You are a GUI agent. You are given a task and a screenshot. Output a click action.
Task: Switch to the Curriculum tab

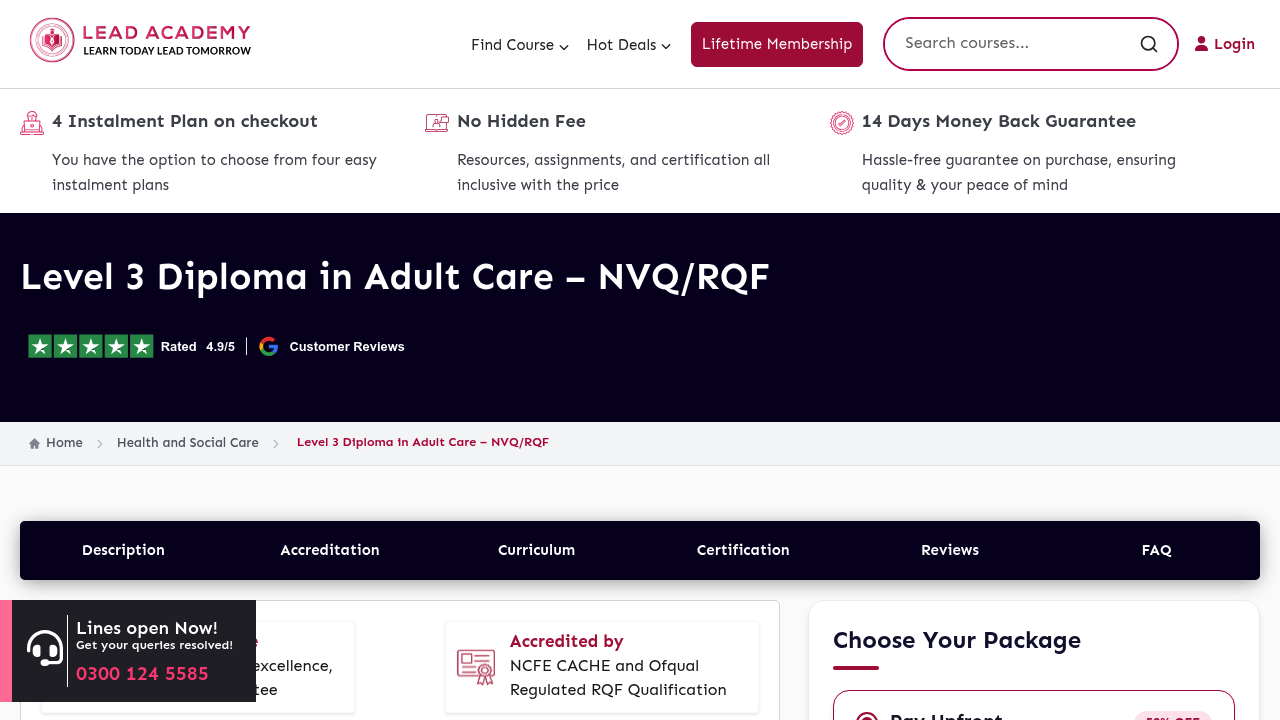point(536,550)
